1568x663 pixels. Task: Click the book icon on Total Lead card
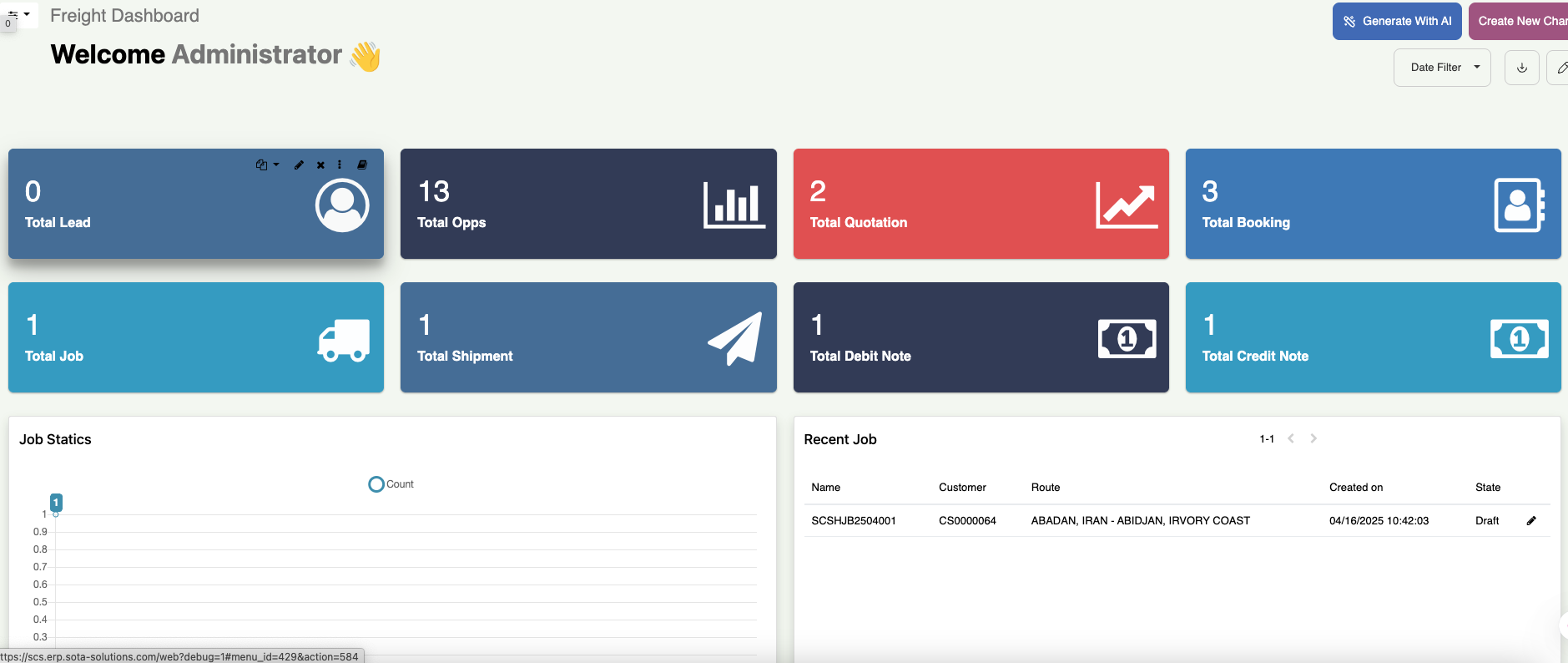tap(362, 165)
